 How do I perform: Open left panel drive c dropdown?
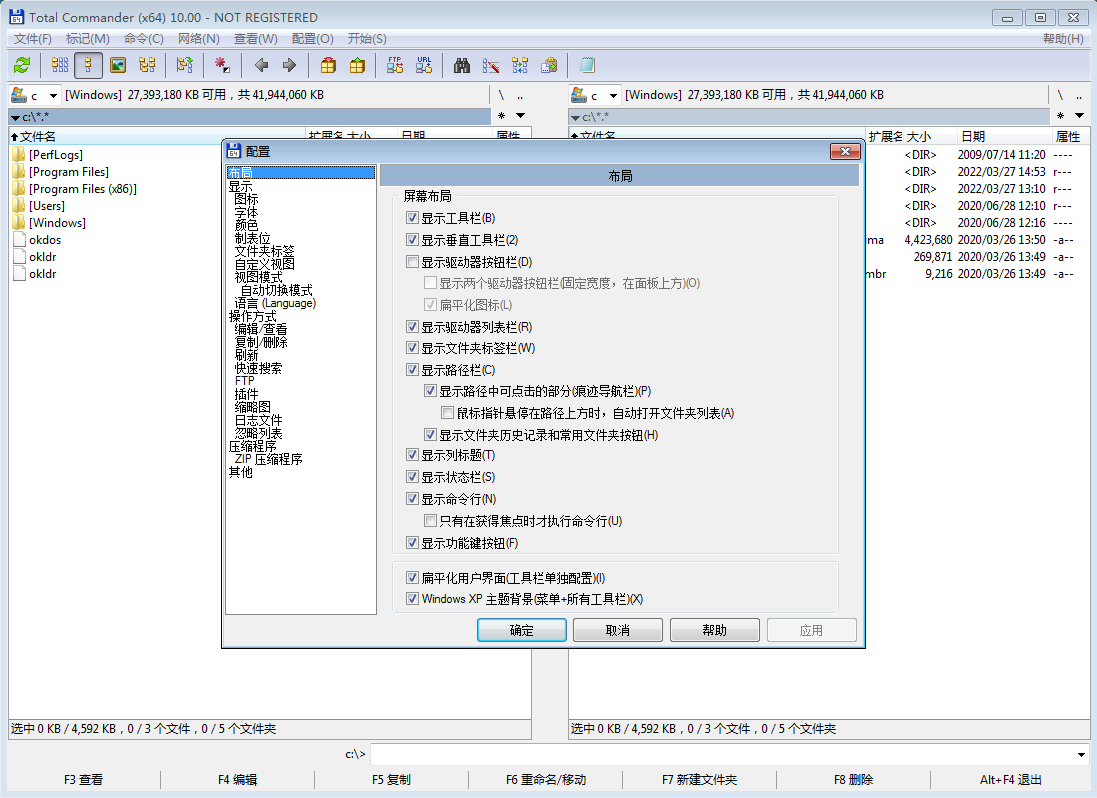point(54,95)
